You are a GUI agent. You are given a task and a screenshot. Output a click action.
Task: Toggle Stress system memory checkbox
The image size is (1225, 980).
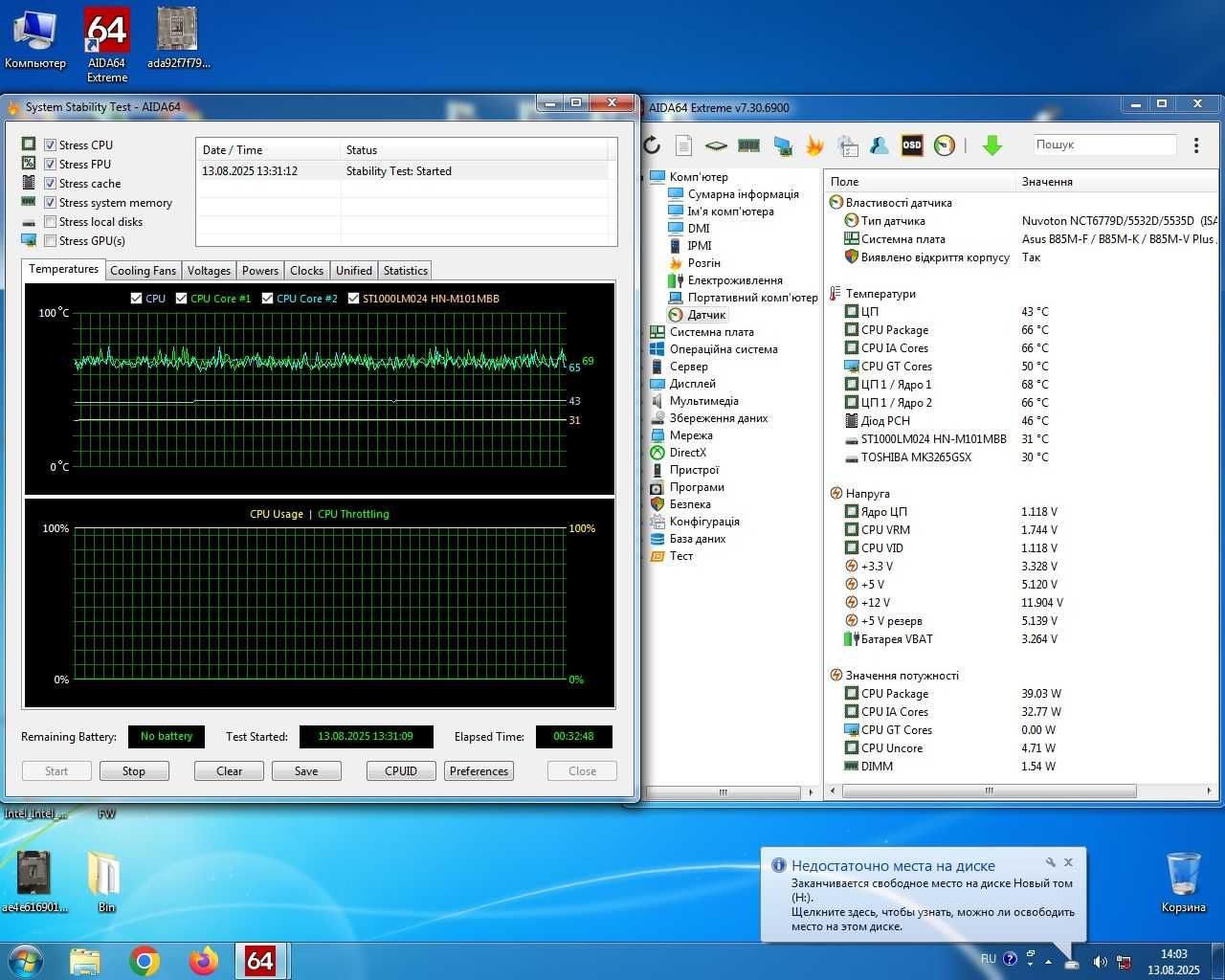pos(51,203)
